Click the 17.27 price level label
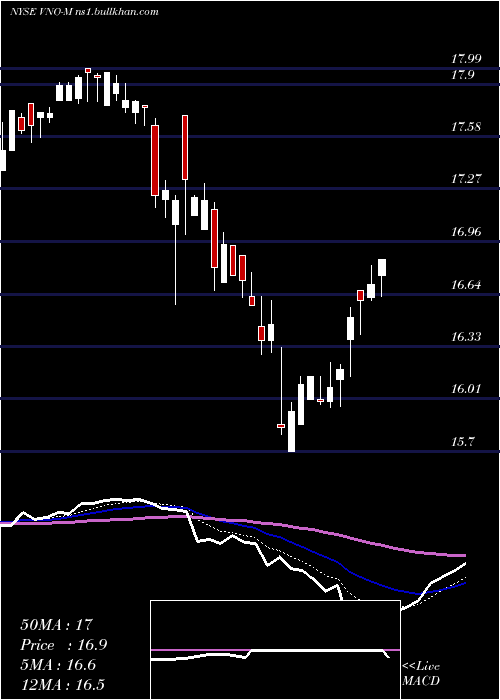The height and width of the screenshot is (700, 500). [x=466, y=179]
